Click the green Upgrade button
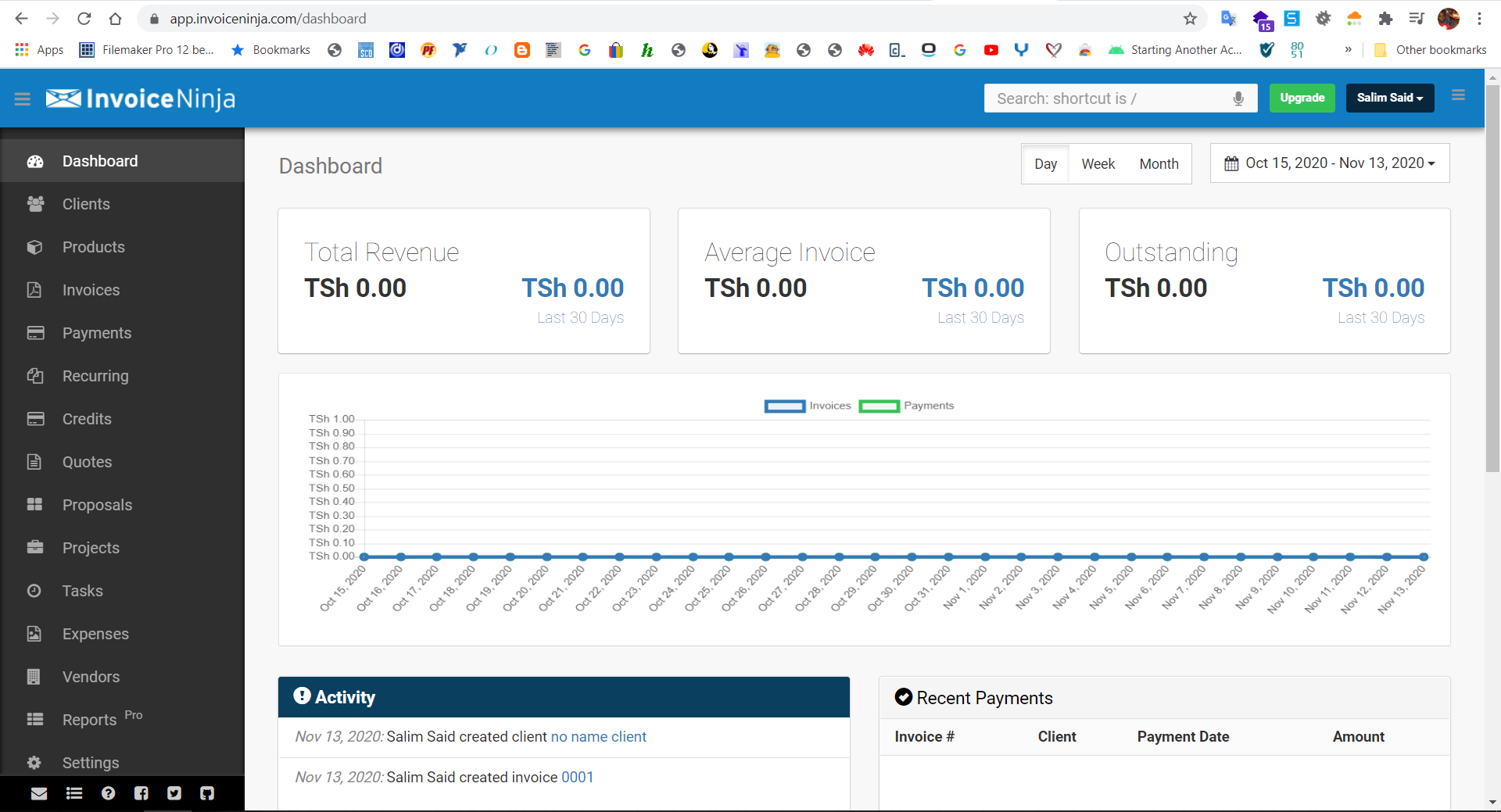Viewport: 1501px width, 812px height. 1302,98
